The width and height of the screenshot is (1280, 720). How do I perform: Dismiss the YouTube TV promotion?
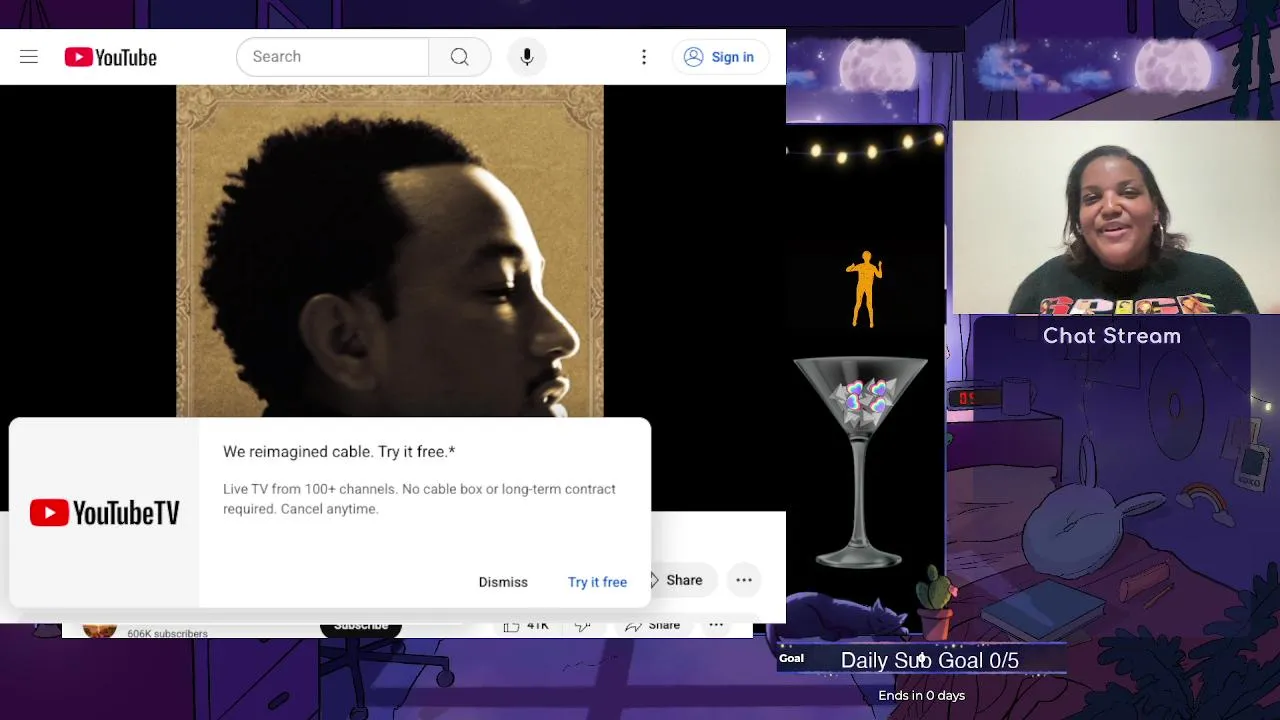pos(503,582)
